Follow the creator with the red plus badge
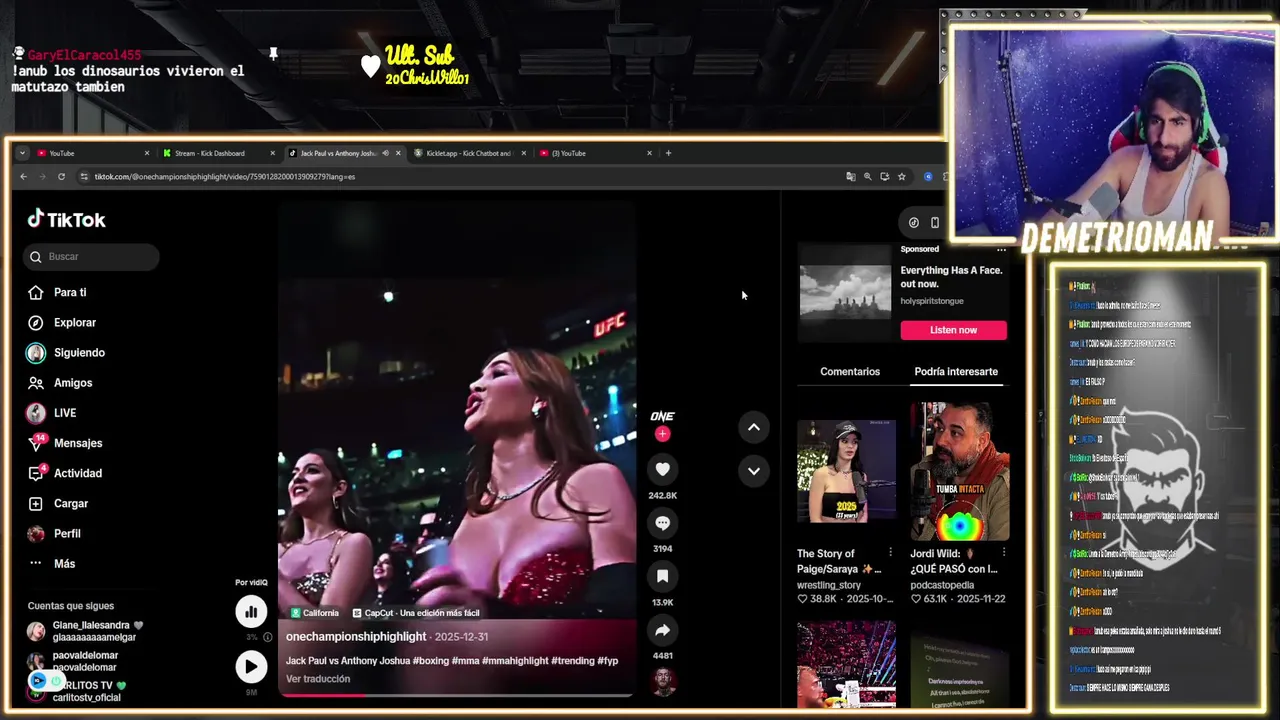 coord(662,434)
